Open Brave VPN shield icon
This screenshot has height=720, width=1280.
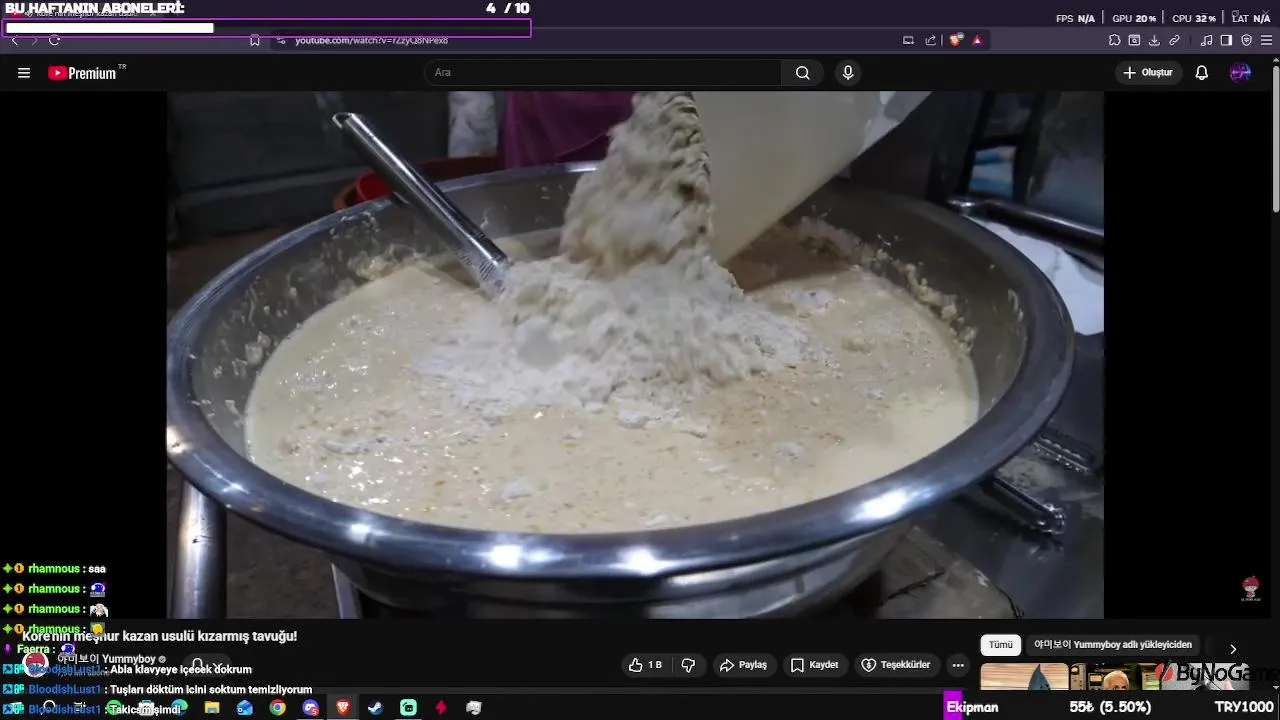[x=1246, y=40]
